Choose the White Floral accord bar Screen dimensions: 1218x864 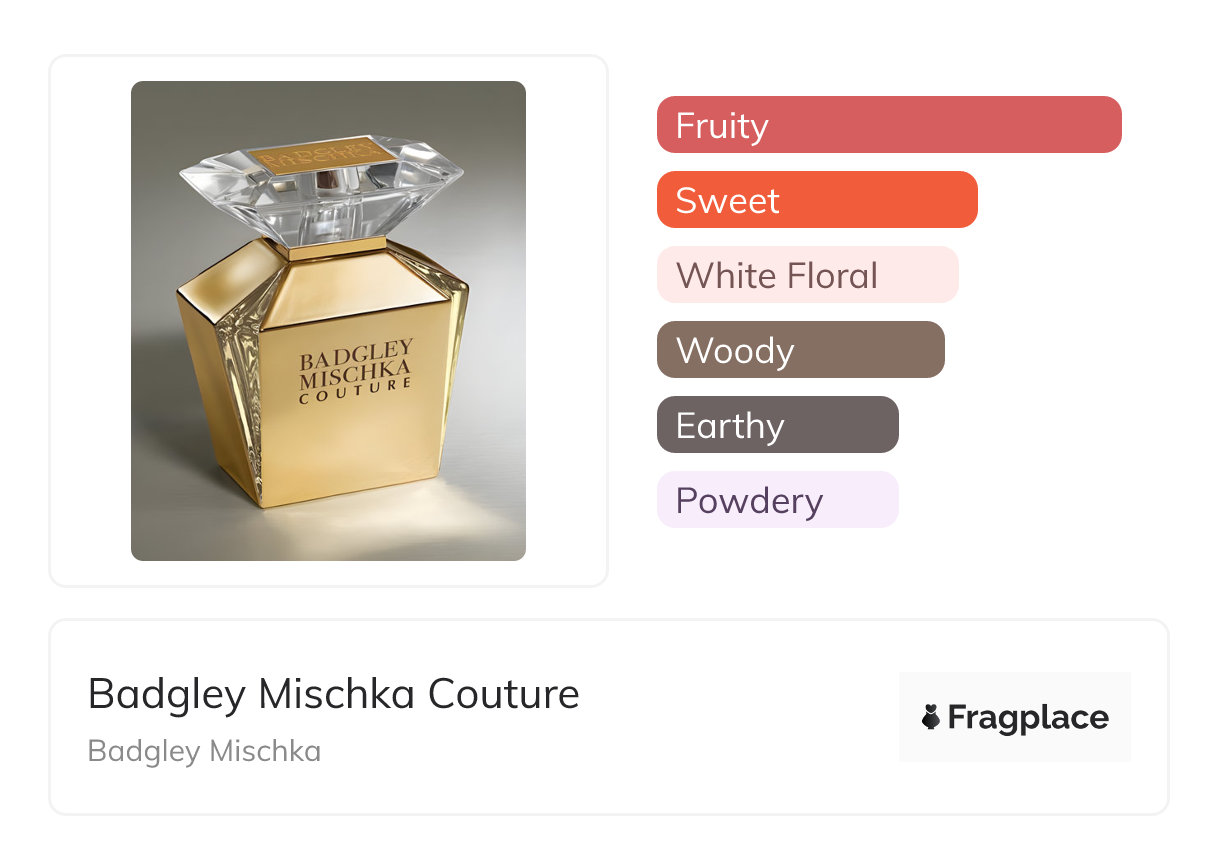(x=807, y=275)
